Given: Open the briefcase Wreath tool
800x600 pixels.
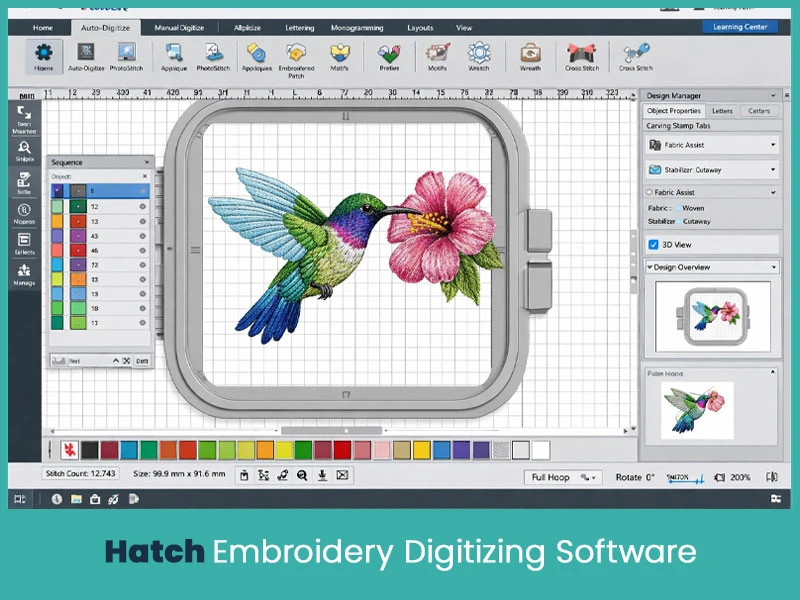Looking at the screenshot, I should pos(530,56).
